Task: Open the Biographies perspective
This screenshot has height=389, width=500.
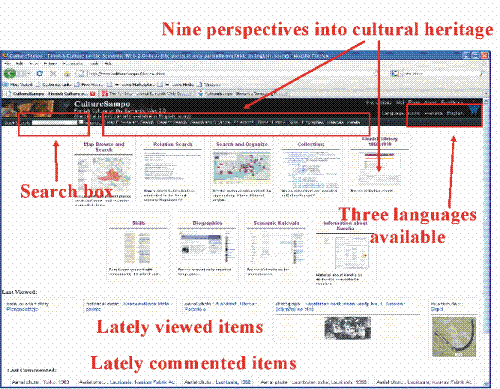Action: (207, 223)
